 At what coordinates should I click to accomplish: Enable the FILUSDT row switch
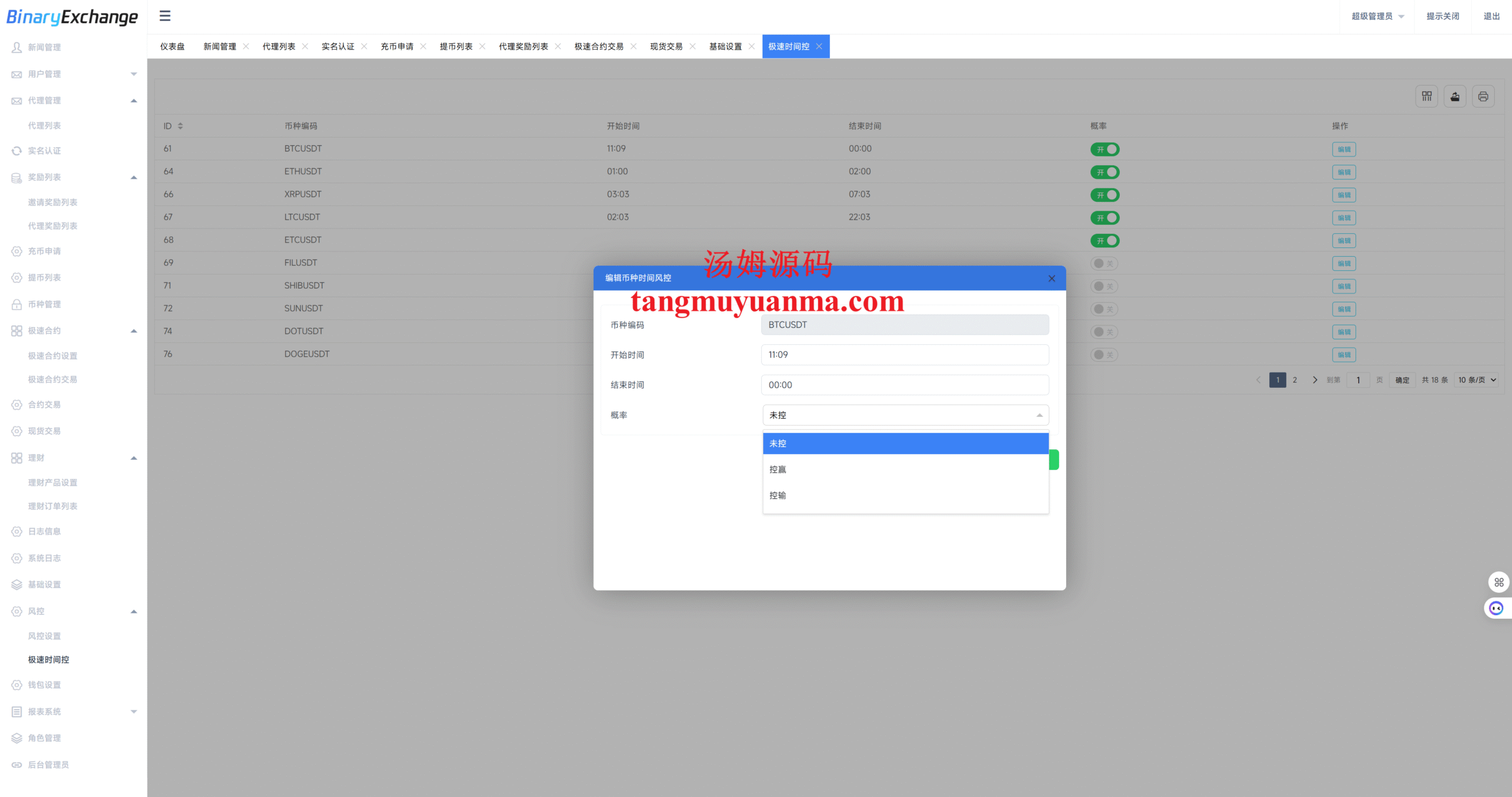pyautogui.click(x=1103, y=263)
